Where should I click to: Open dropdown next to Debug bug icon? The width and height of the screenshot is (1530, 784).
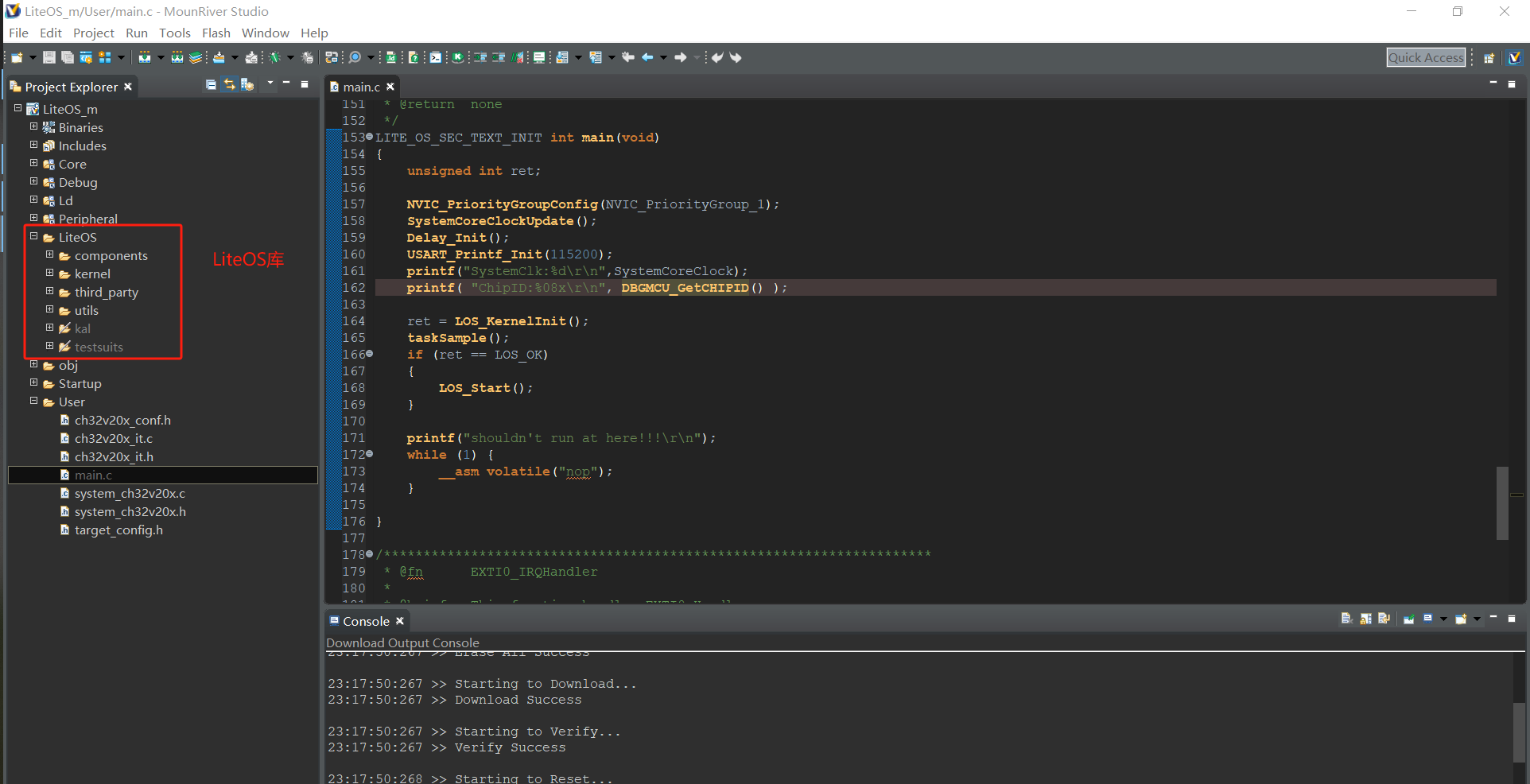click(x=290, y=57)
